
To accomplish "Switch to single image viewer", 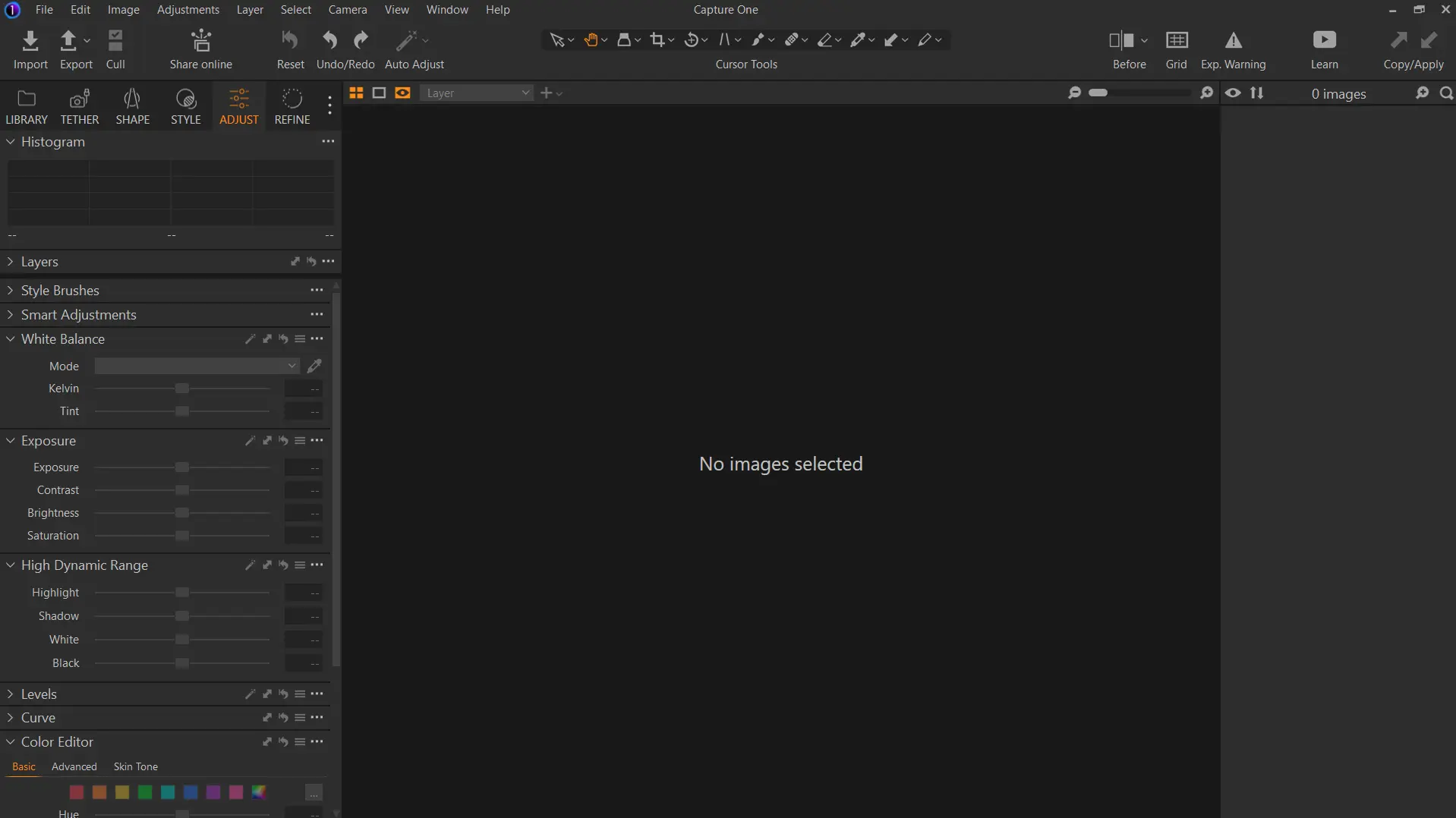I will click(379, 93).
